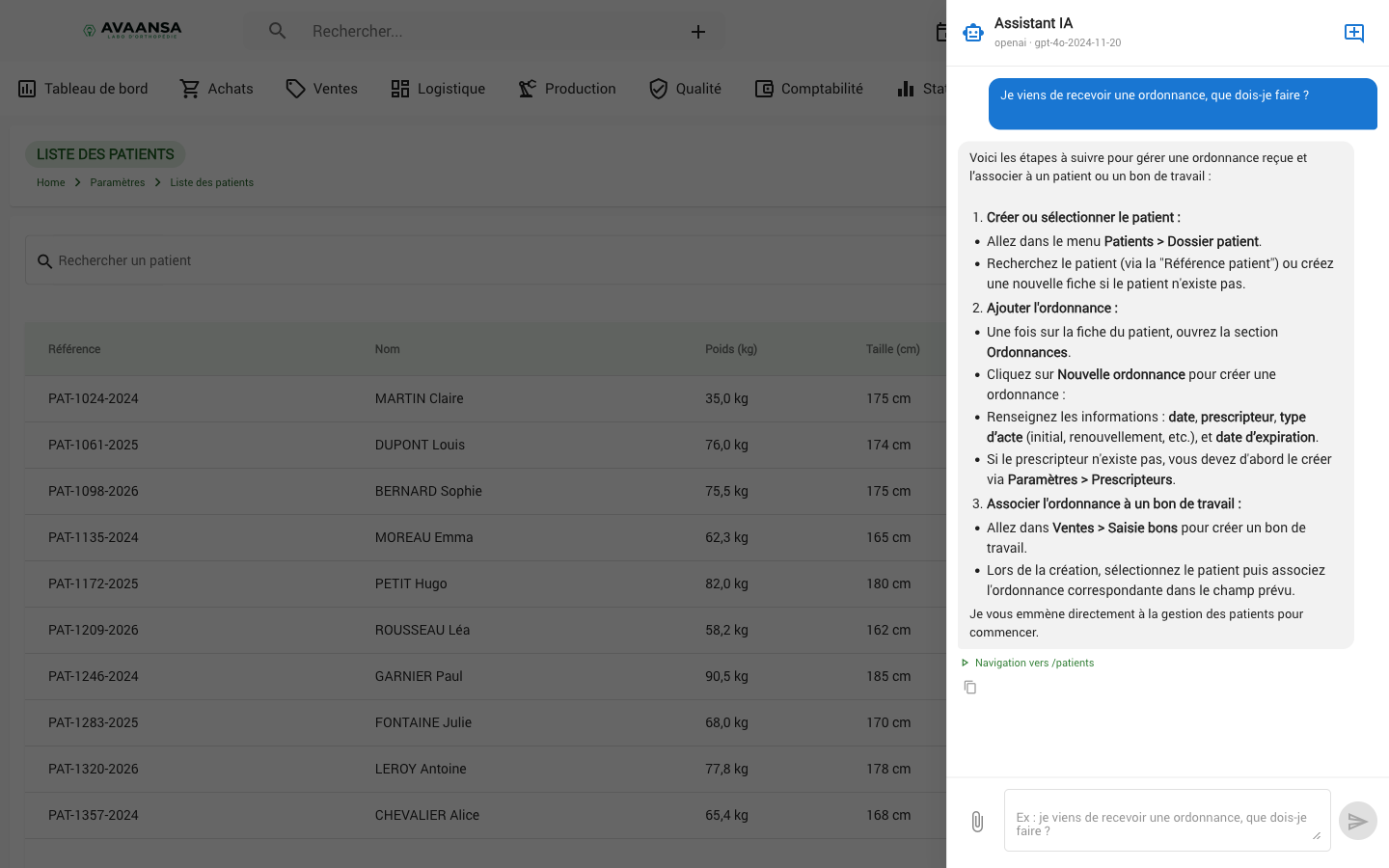The width and height of the screenshot is (1389, 868).
Task: Go to Paramètres breadcrumb link
Action: pyautogui.click(x=118, y=182)
